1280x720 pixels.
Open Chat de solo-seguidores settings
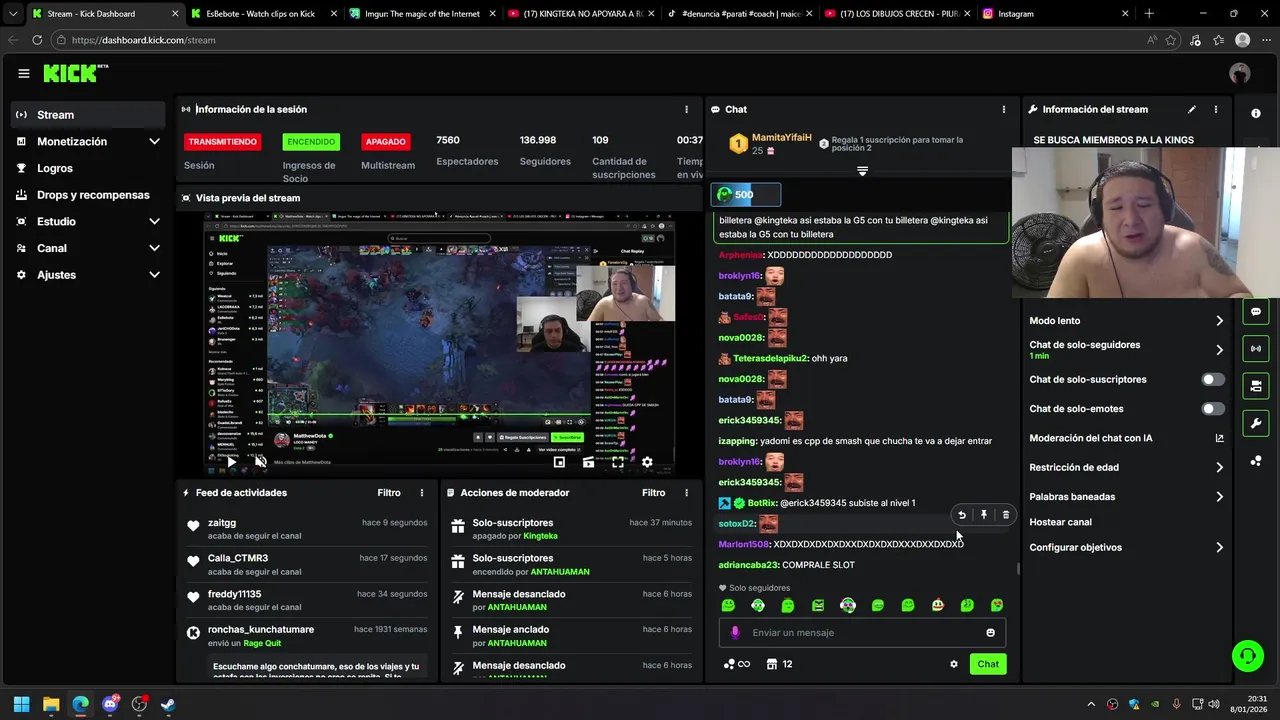(x=1127, y=350)
